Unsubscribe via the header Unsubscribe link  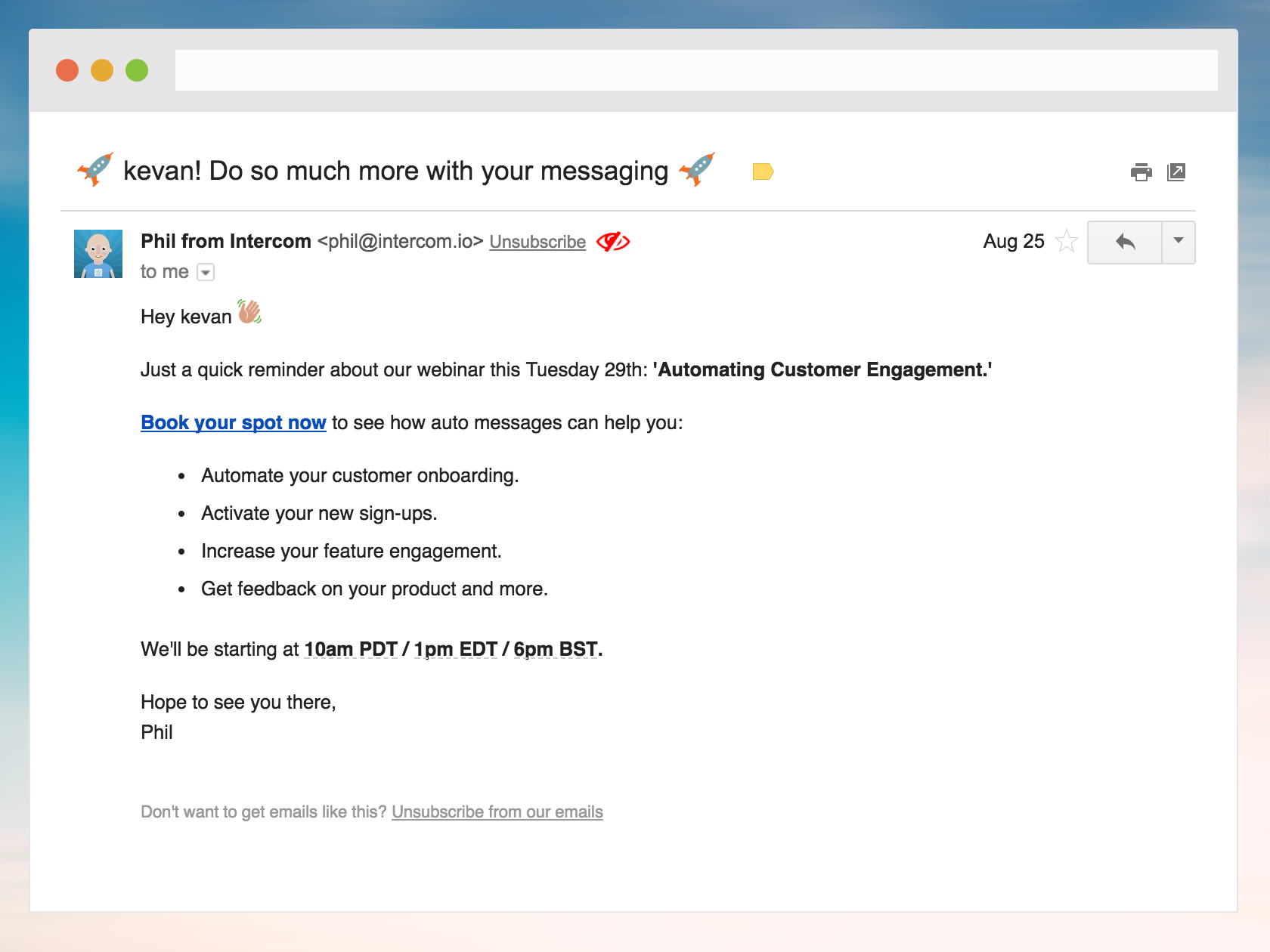click(x=537, y=242)
